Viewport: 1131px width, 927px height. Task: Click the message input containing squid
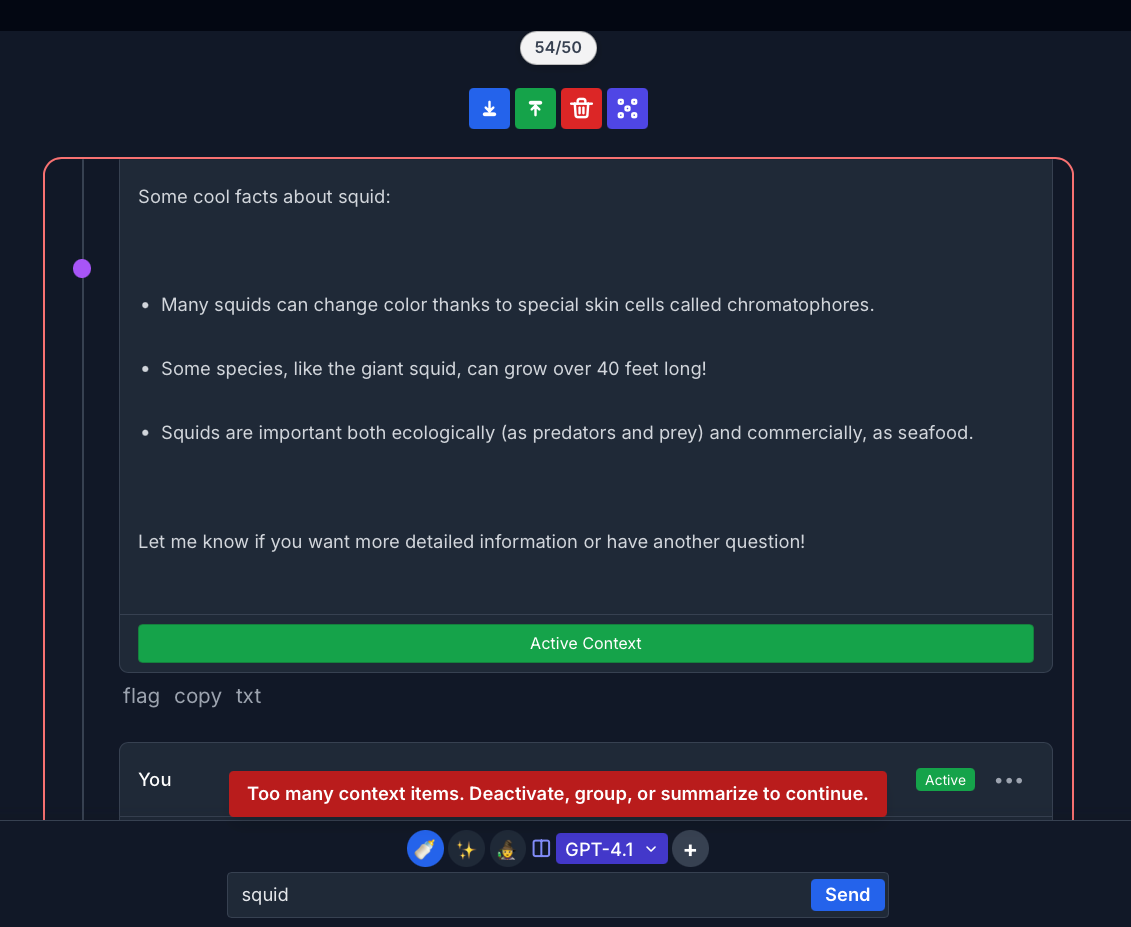pyautogui.click(x=519, y=895)
